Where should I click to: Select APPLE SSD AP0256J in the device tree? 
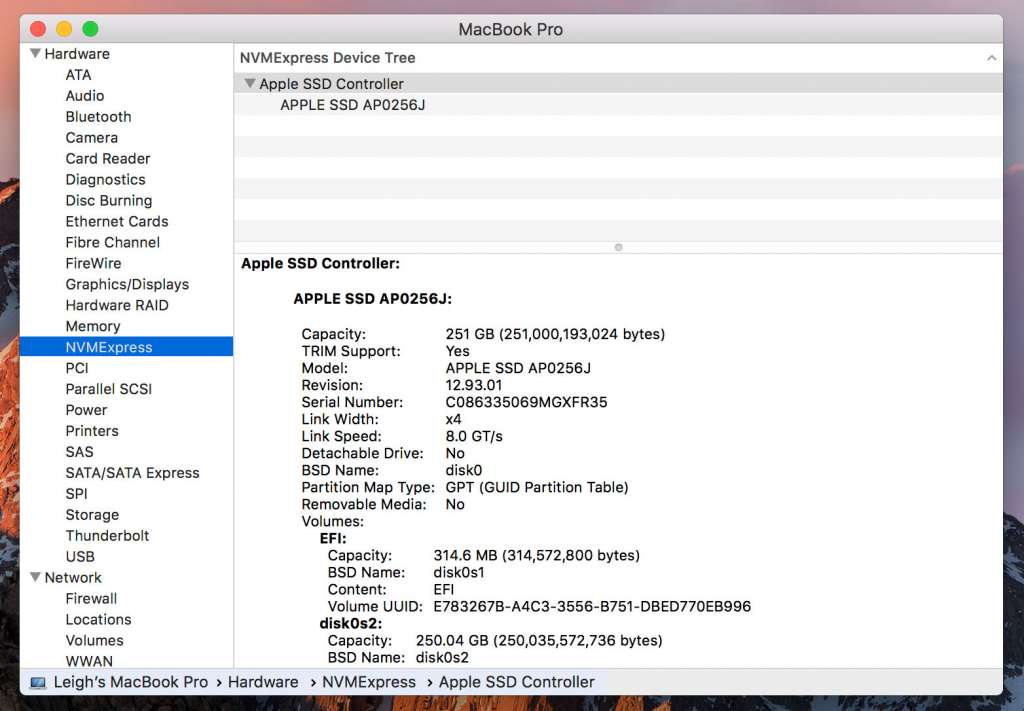352,105
